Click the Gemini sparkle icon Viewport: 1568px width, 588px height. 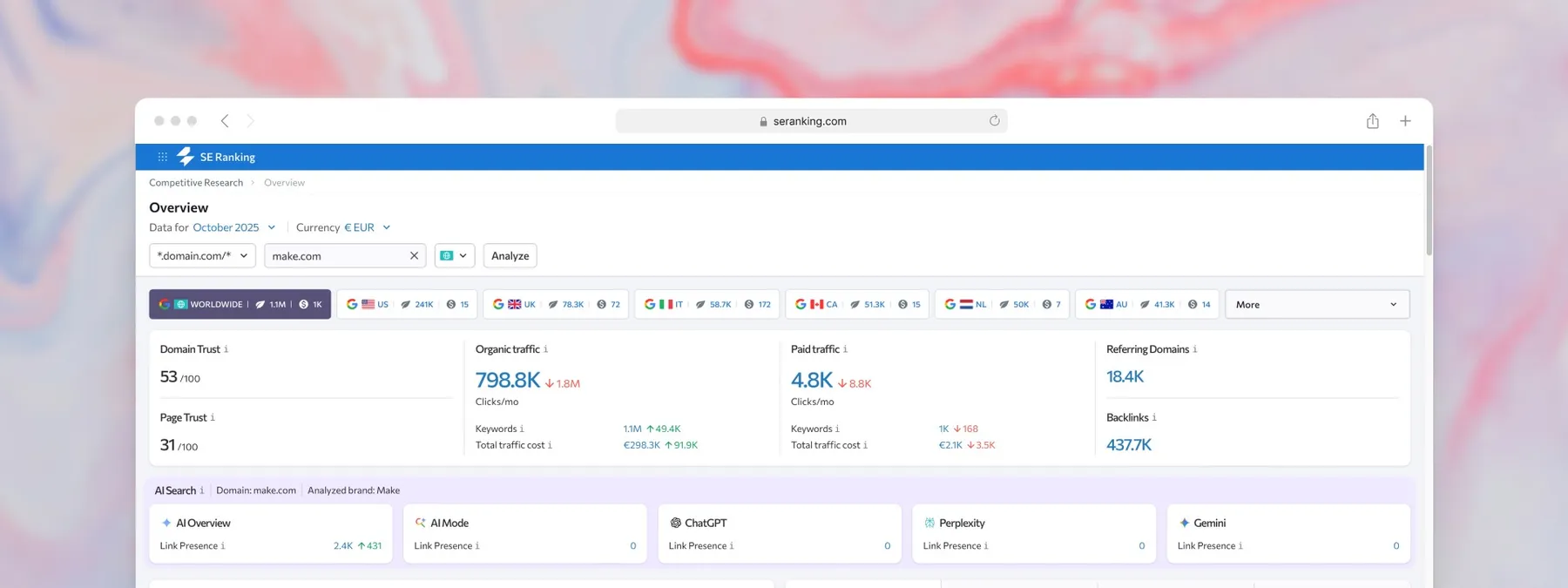coord(1184,523)
